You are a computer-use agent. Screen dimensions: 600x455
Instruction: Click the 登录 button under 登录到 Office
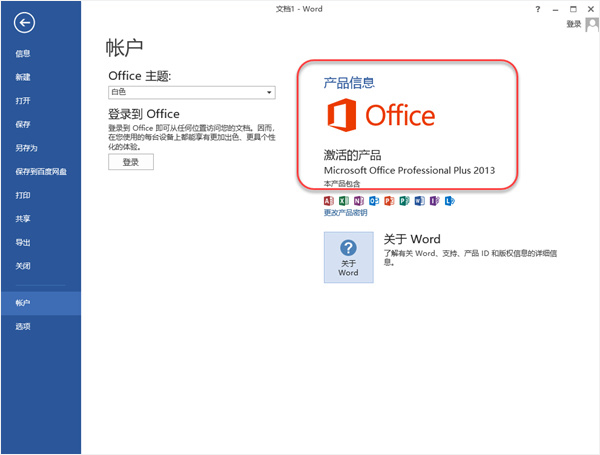coord(131,162)
